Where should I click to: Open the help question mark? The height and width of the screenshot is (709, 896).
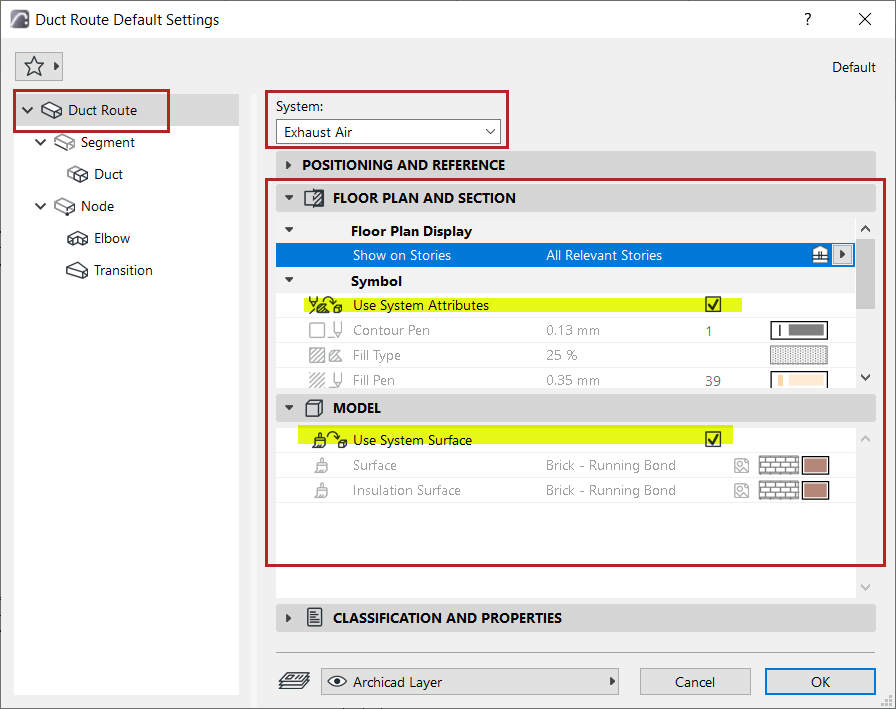pyautogui.click(x=807, y=19)
